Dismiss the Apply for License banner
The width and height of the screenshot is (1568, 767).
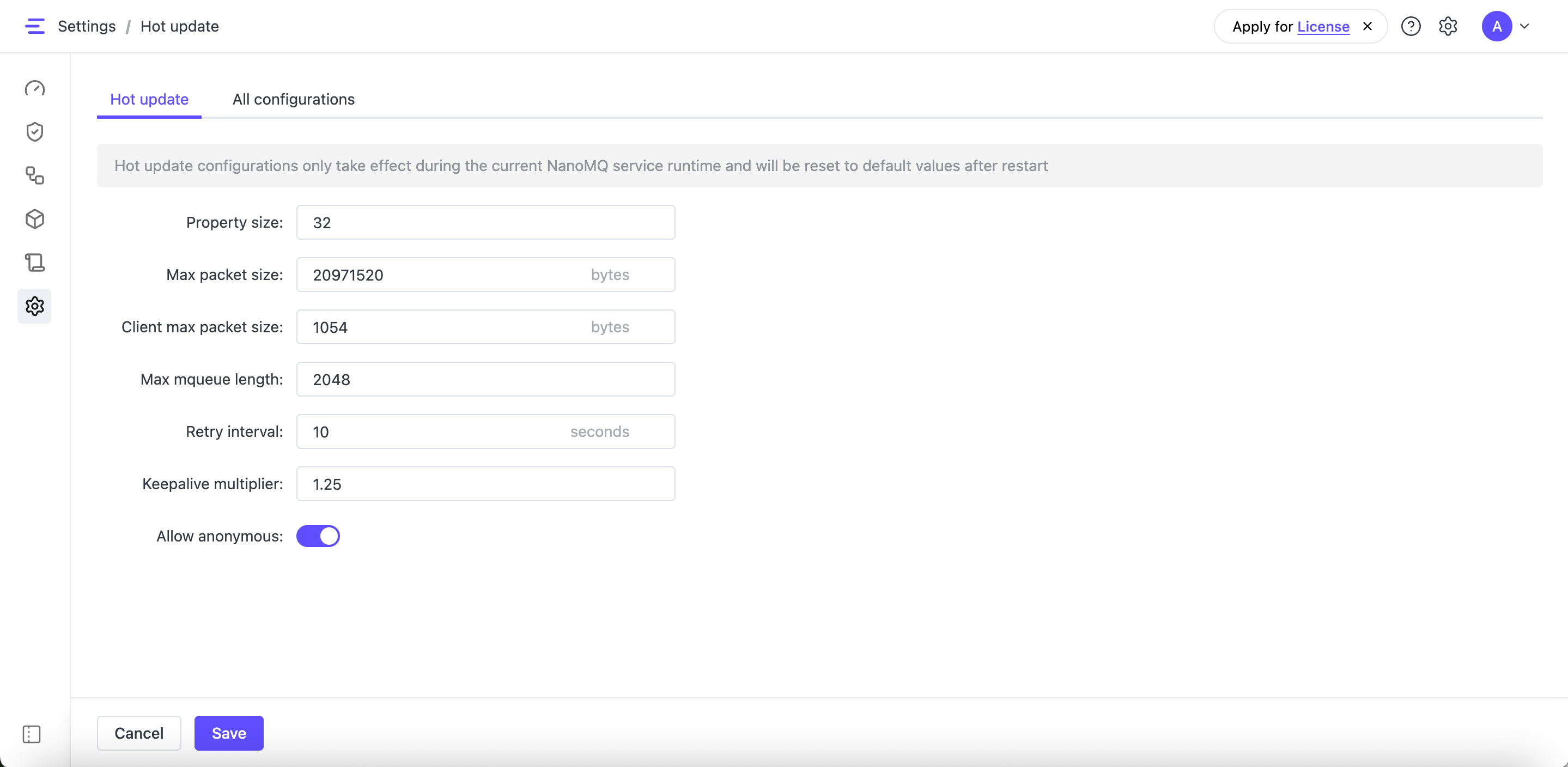click(x=1367, y=26)
